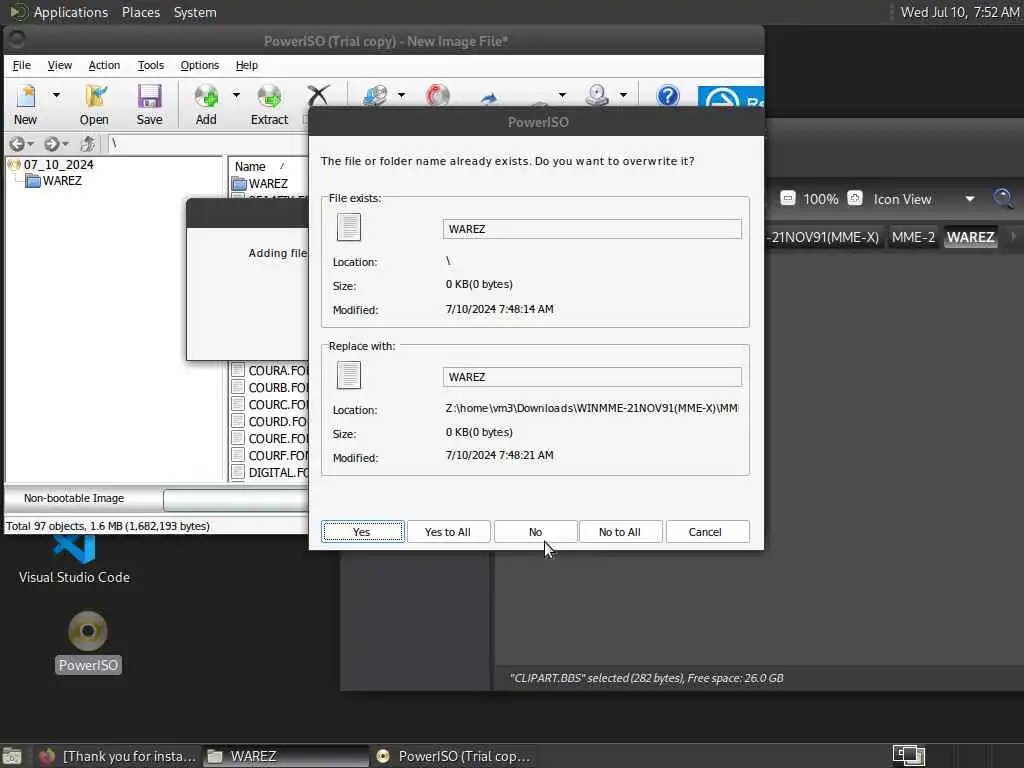Click the No to All button

tap(620, 532)
